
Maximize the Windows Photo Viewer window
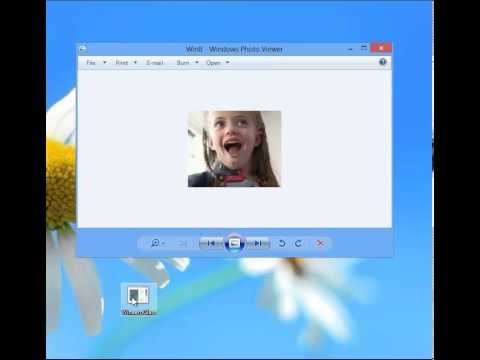(x=364, y=48)
